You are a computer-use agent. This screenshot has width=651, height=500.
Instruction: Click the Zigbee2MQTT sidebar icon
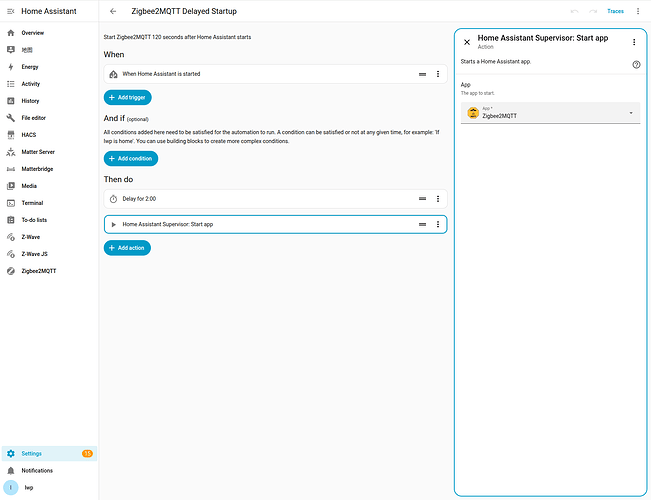[x=11, y=271]
